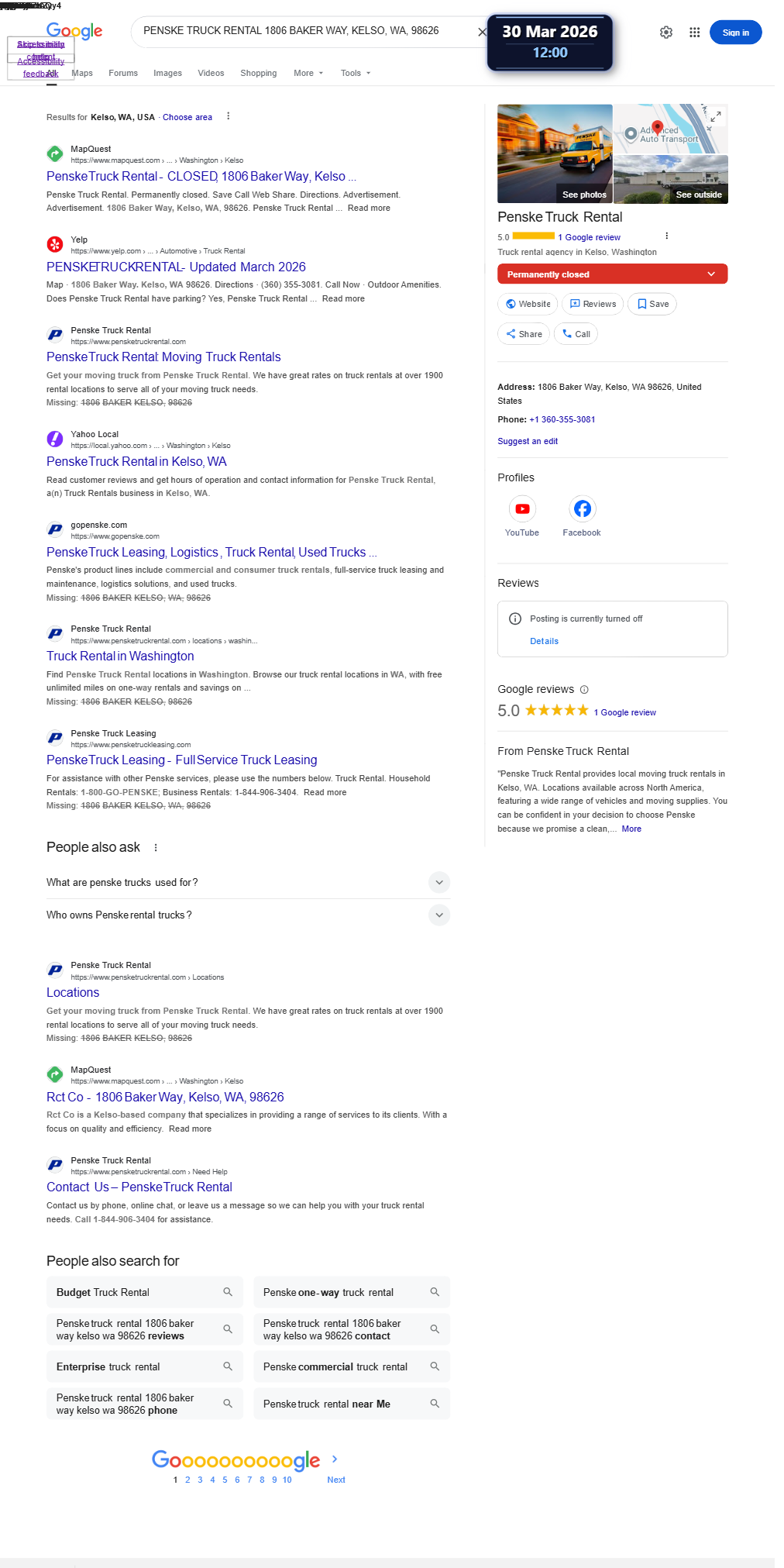
Task: Click the YouTube profile icon
Action: tap(522, 509)
